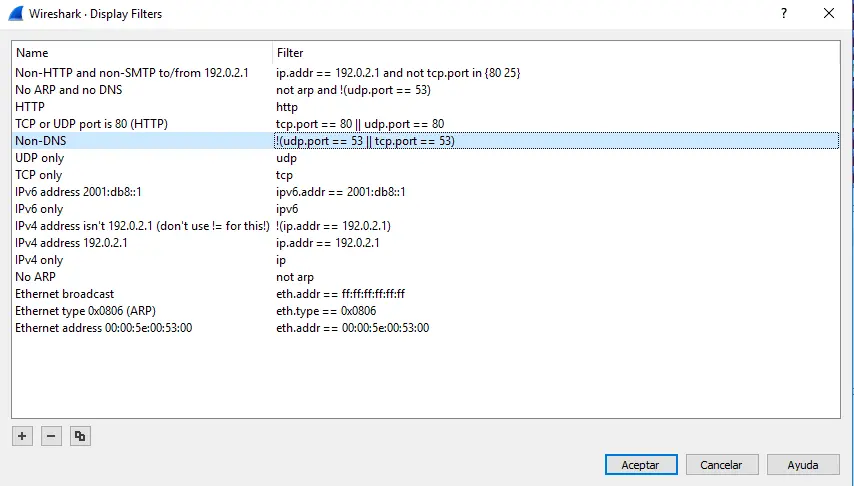854x486 pixels.
Task: Click the 'ip' filter expression
Action: [281, 260]
